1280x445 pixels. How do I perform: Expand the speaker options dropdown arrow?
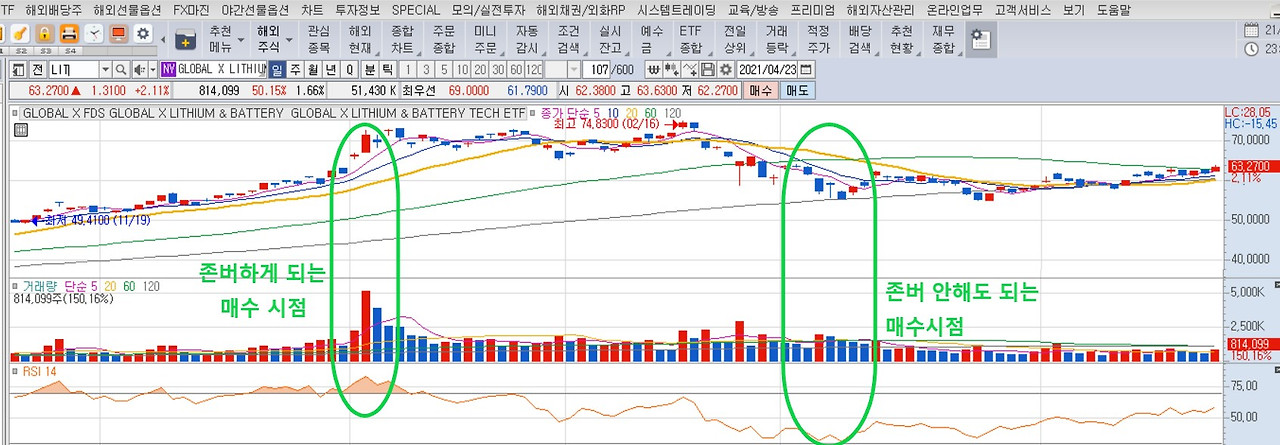coord(152,70)
